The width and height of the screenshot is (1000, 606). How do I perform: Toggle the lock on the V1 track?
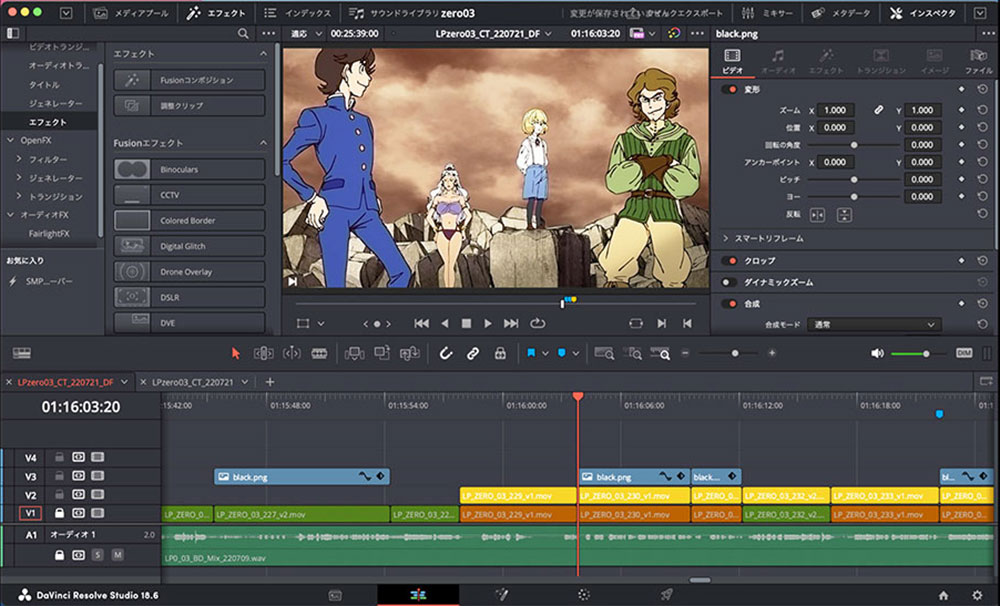point(59,514)
